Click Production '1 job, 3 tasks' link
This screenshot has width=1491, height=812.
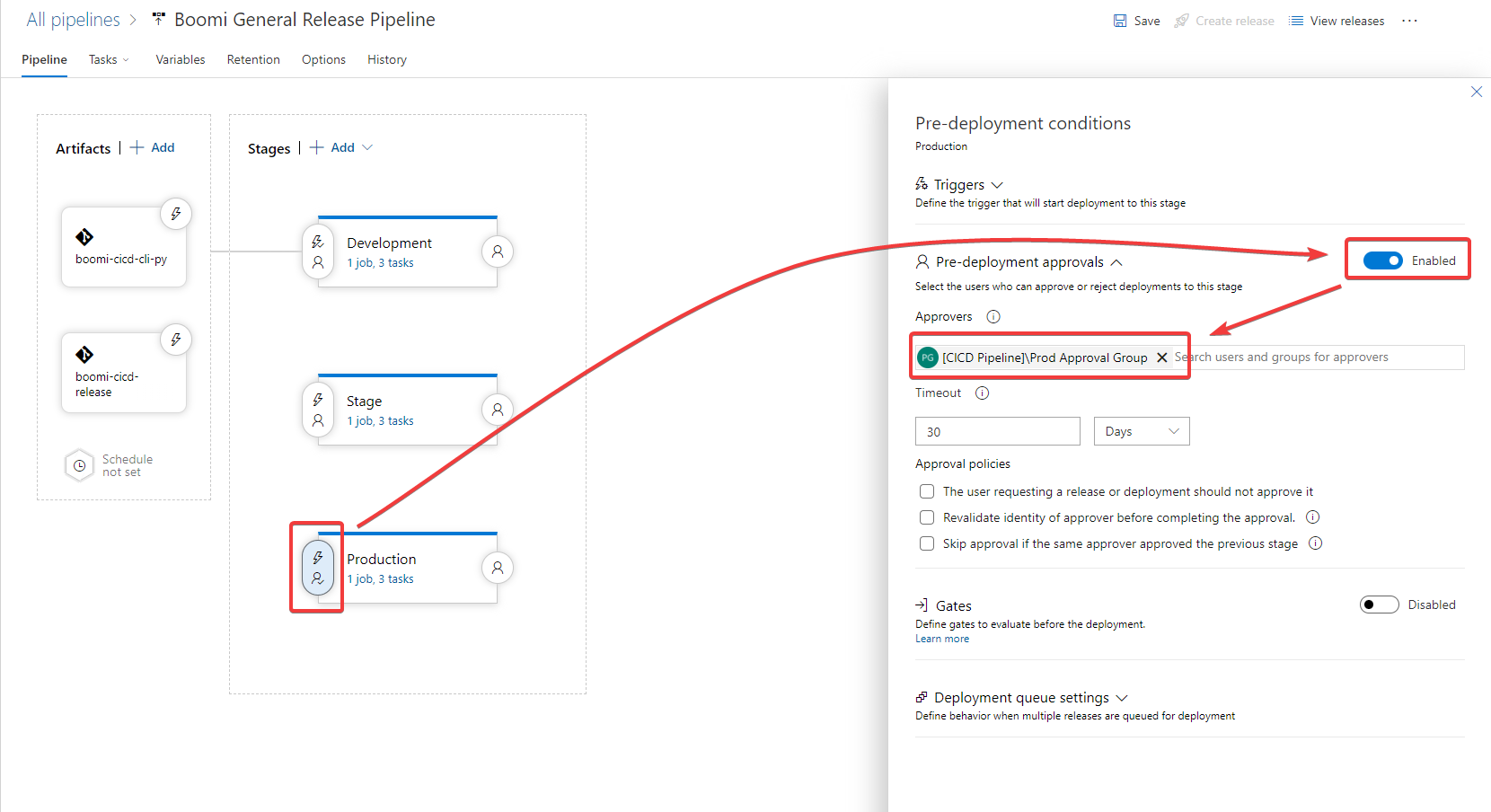pyautogui.click(x=381, y=579)
